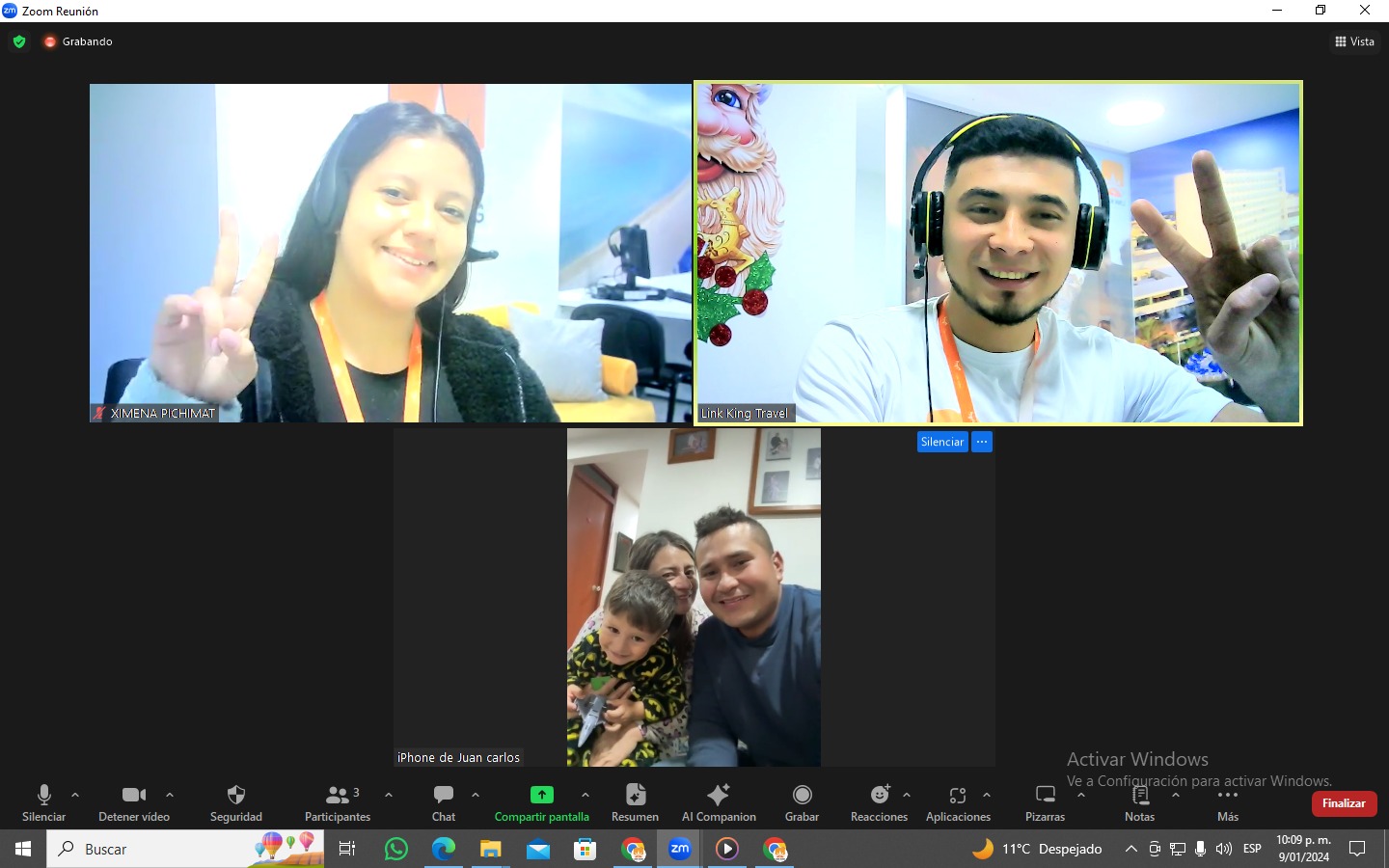This screenshot has width=1389, height=868.
Task: Expand video options arrow beside Detener video
Action: pos(170,795)
